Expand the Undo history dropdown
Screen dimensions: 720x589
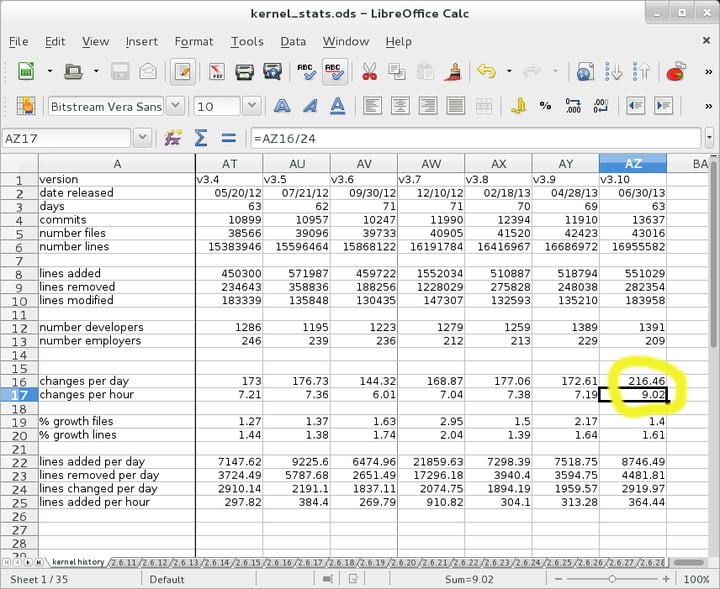tap(509, 71)
